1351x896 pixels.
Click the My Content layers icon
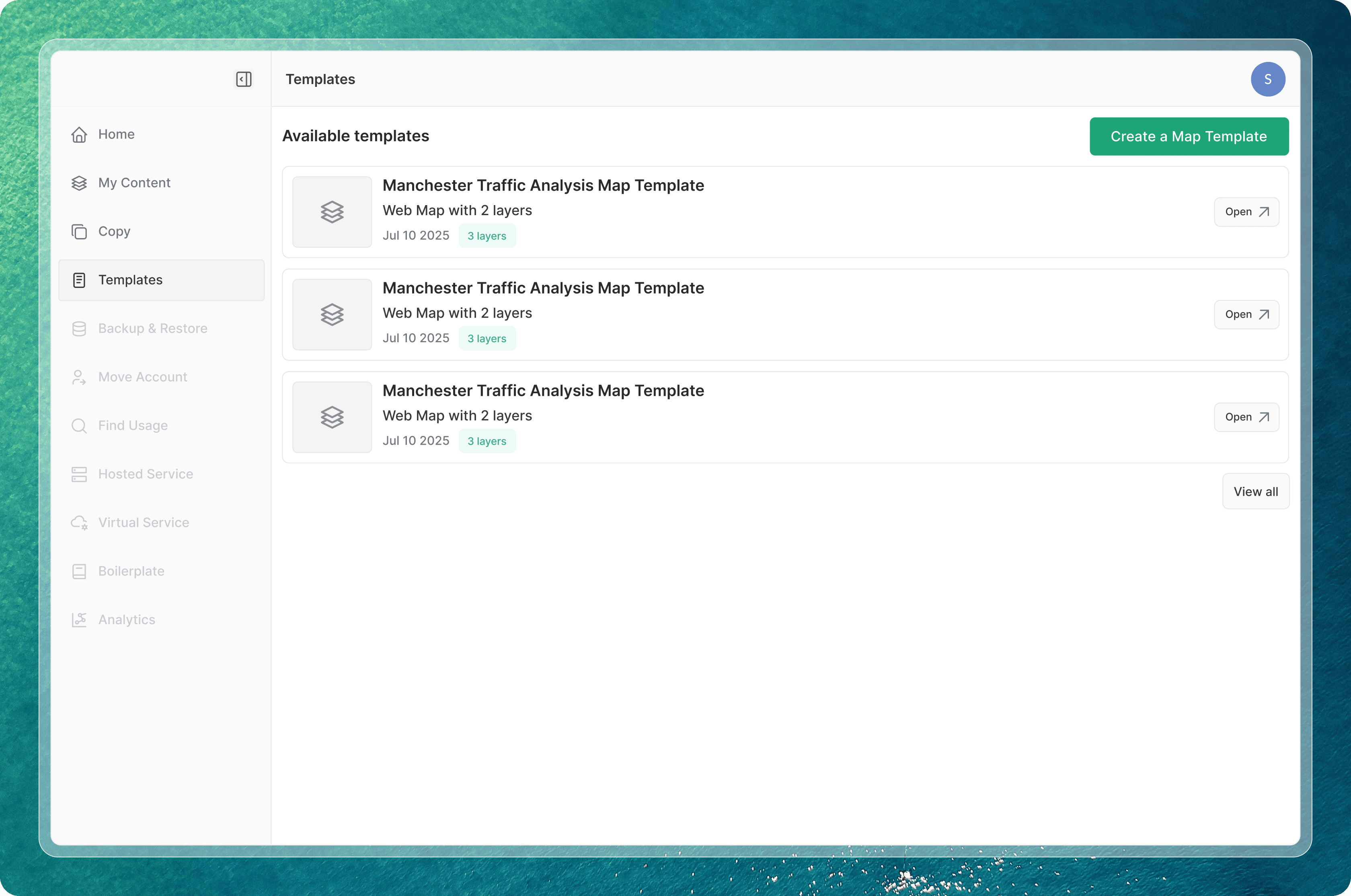pyautogui.click(x=79, y=183)
